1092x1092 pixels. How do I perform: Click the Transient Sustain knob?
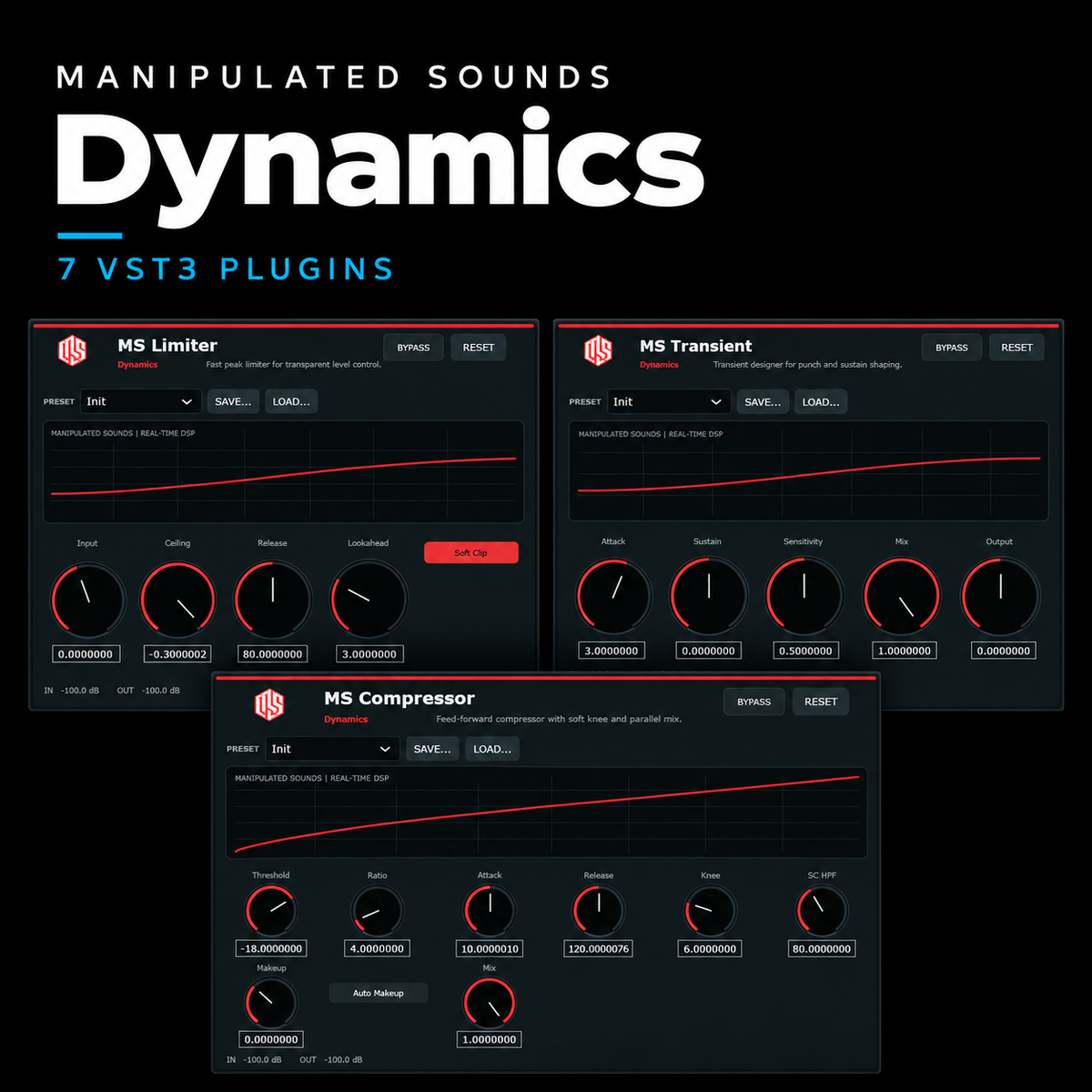point(709,596)
